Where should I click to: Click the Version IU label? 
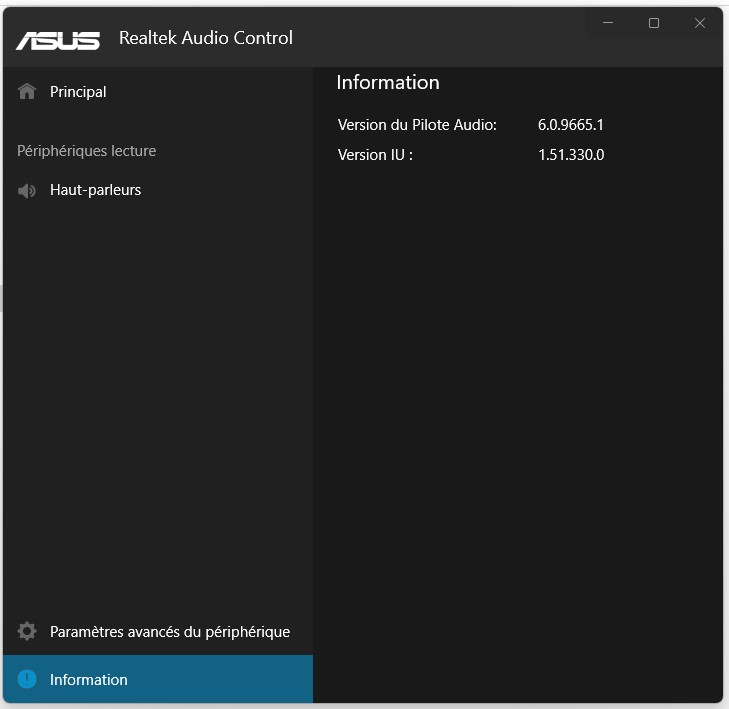(x=375, y=155)
